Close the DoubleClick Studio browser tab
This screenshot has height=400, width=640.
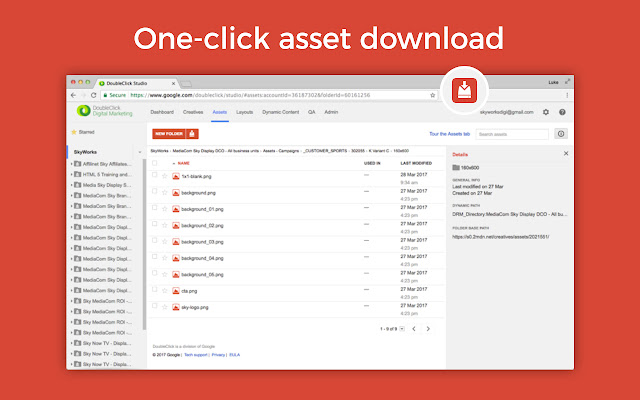tap(173, 83)
